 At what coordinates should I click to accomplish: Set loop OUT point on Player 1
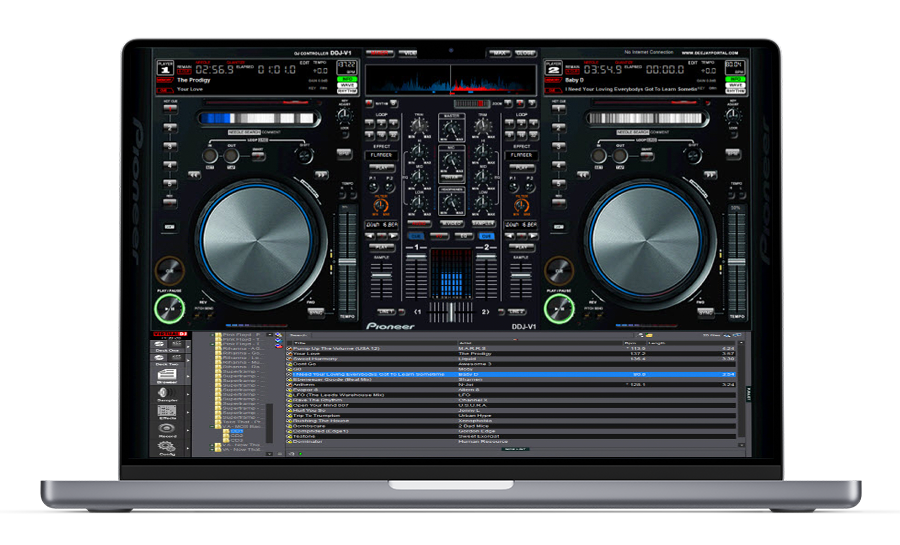pyautogui.click(x=231, y=156)
